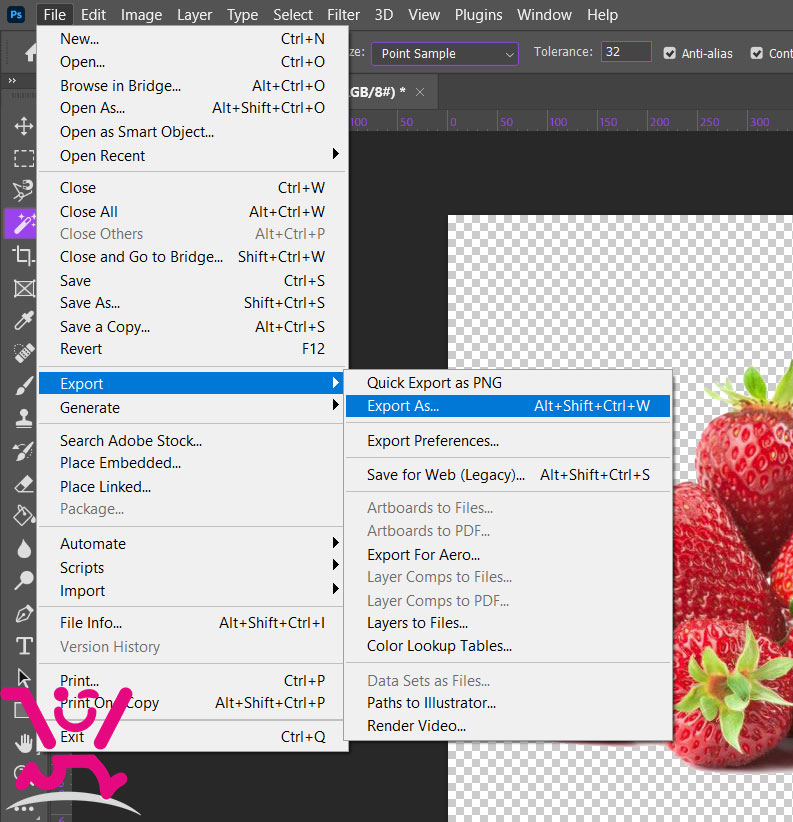Click Open as Smart Object

(192, 132)
